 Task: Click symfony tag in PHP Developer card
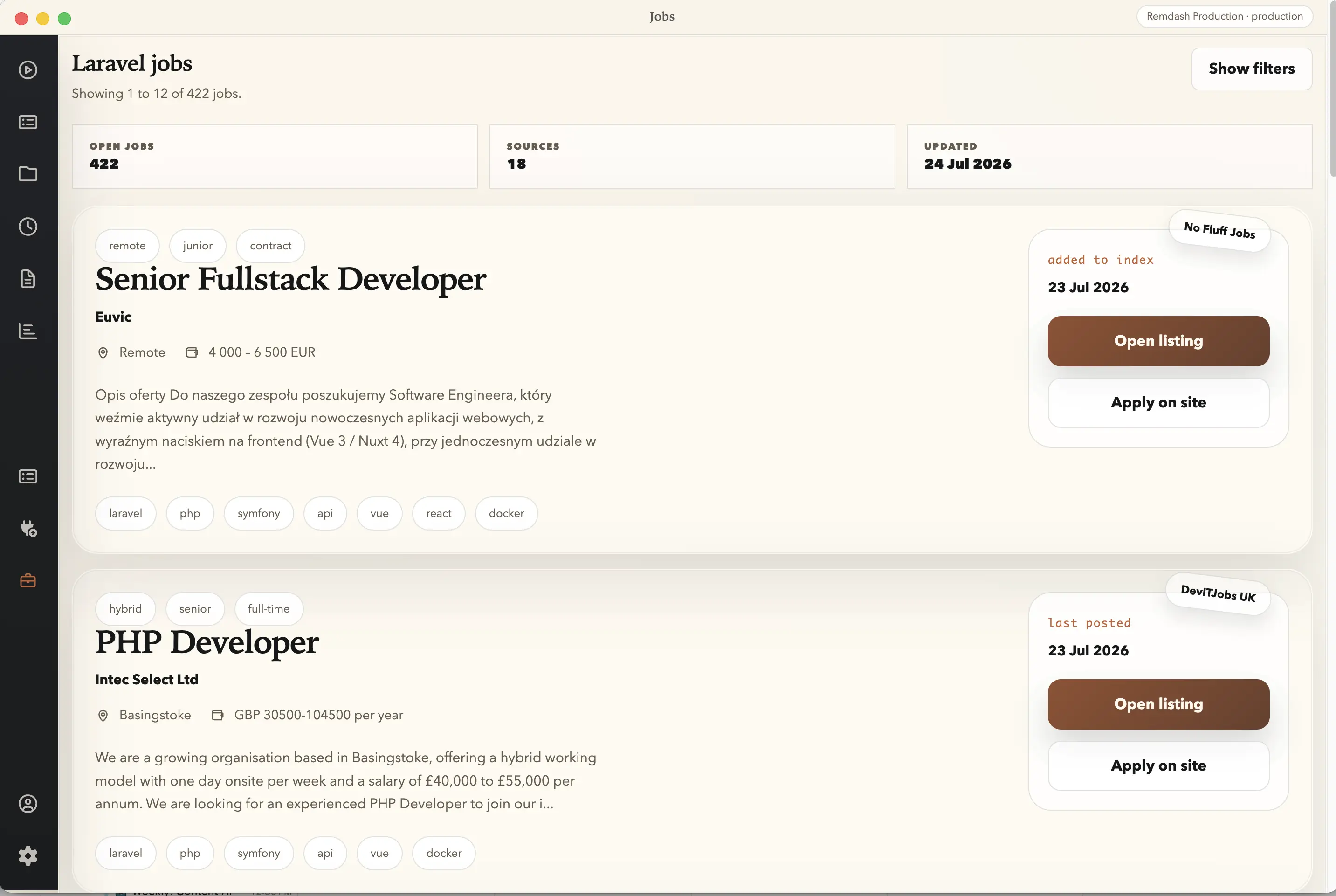pyautogui.click(x=259, y=853)
